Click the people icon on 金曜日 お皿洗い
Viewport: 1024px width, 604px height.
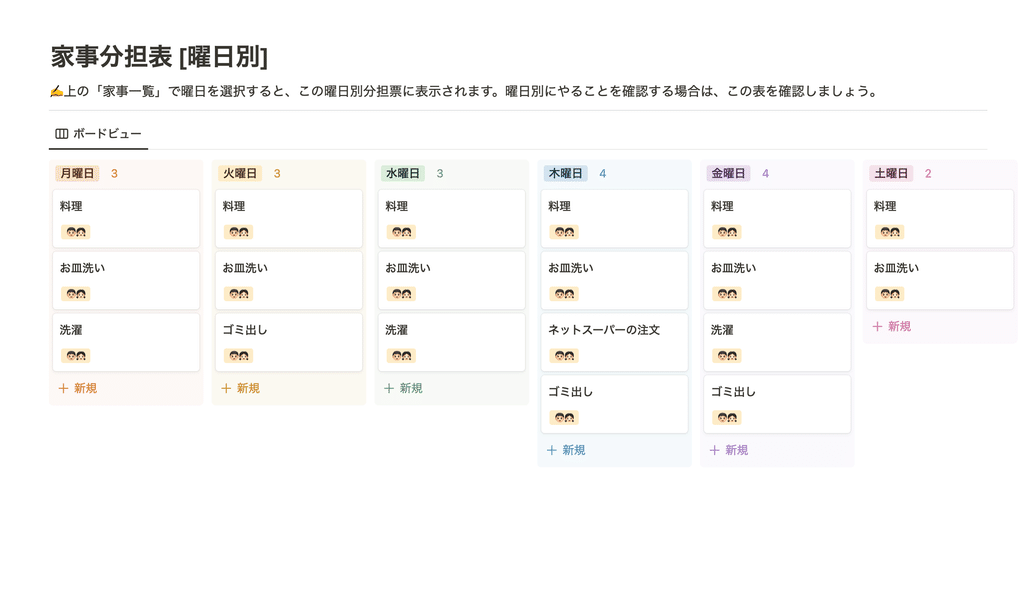tap(727, 294)
